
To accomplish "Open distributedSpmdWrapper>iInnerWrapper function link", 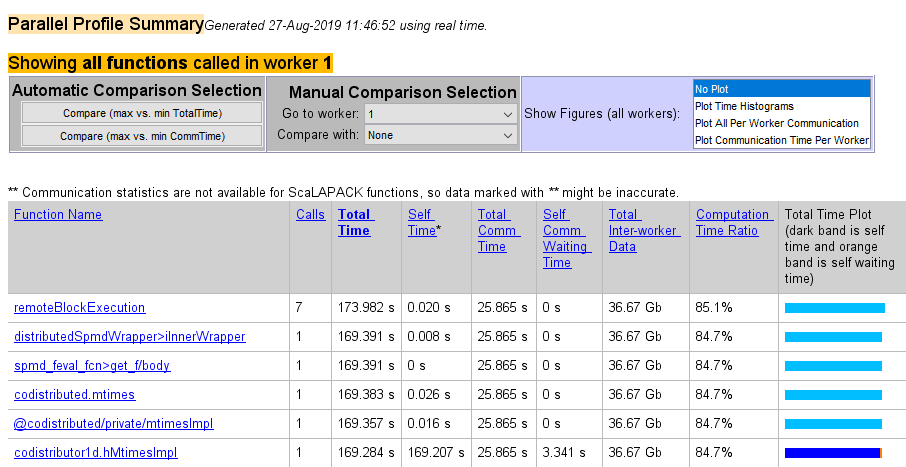I will coord(130,337).
